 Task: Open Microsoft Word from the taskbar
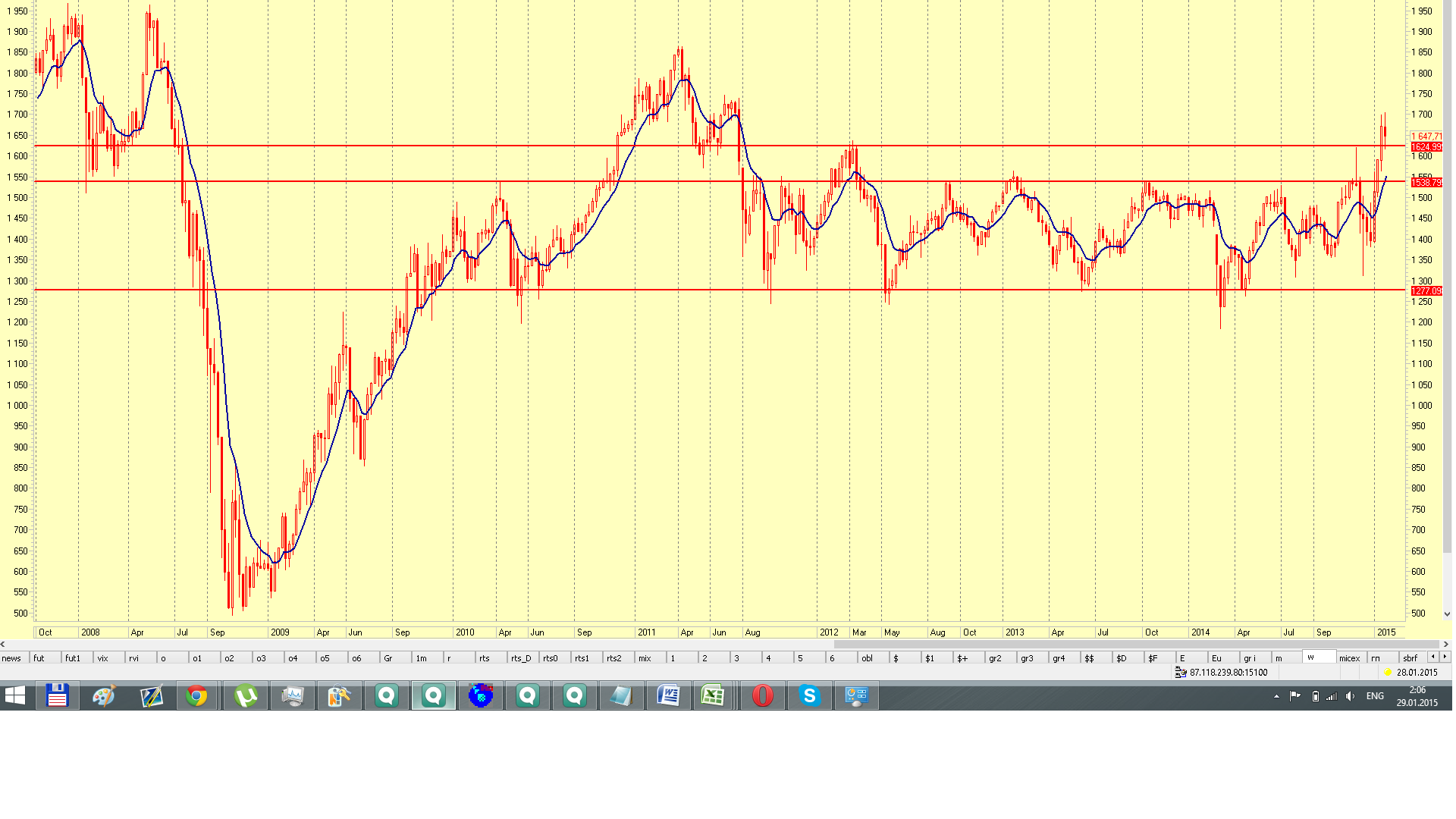coord(668,695)
